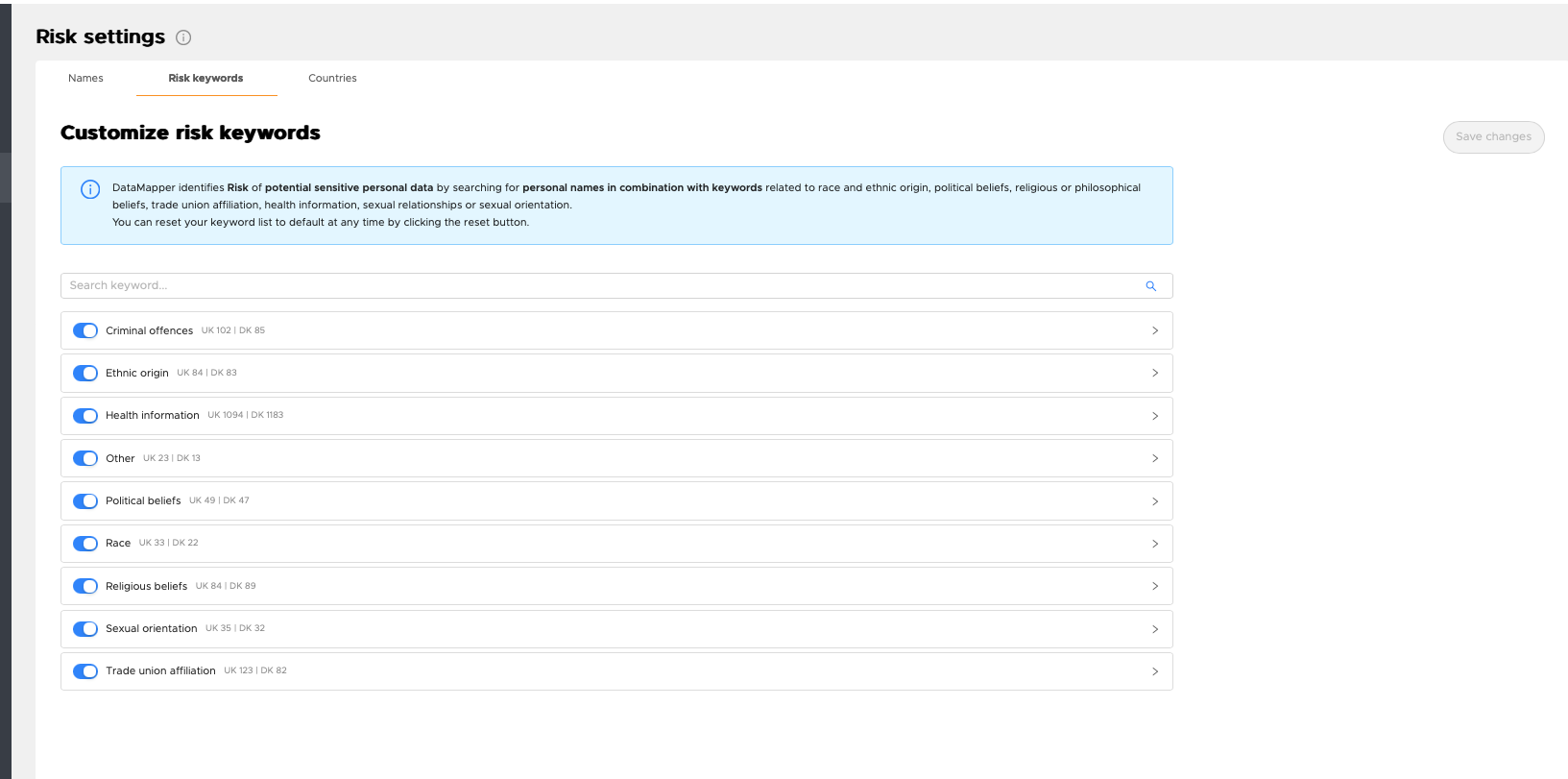1568x779 pixels.
Task: Expand Sexual orientation row chevron
Action: (1155, 629)
